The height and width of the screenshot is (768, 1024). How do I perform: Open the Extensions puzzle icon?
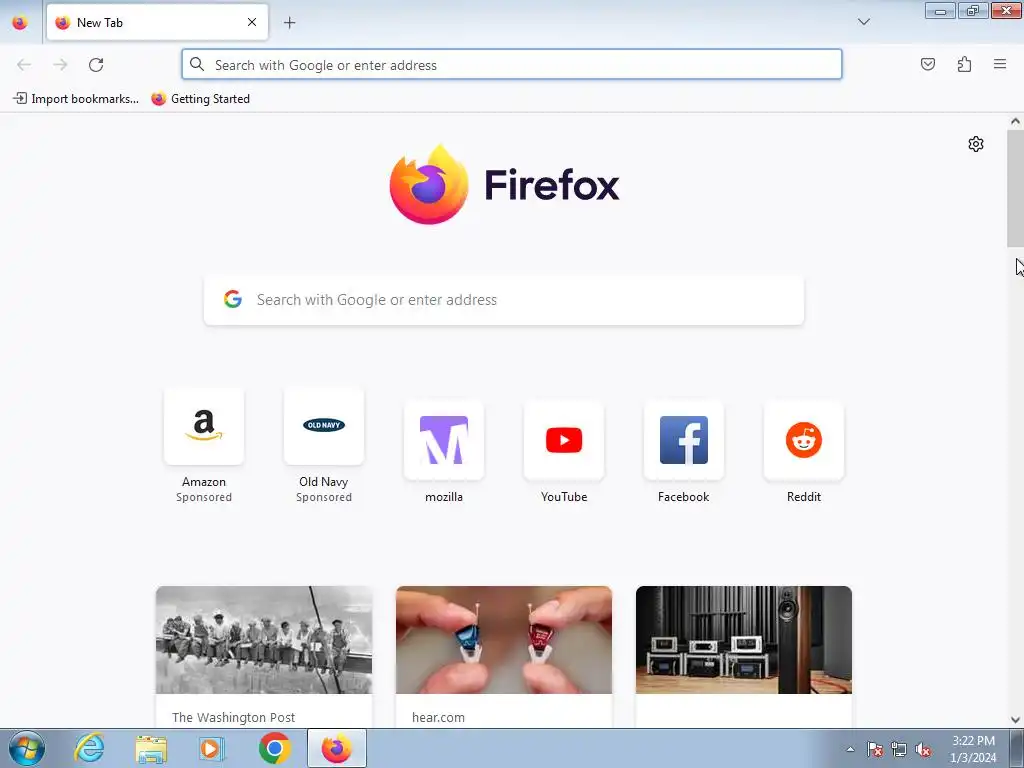coord(964,64)
